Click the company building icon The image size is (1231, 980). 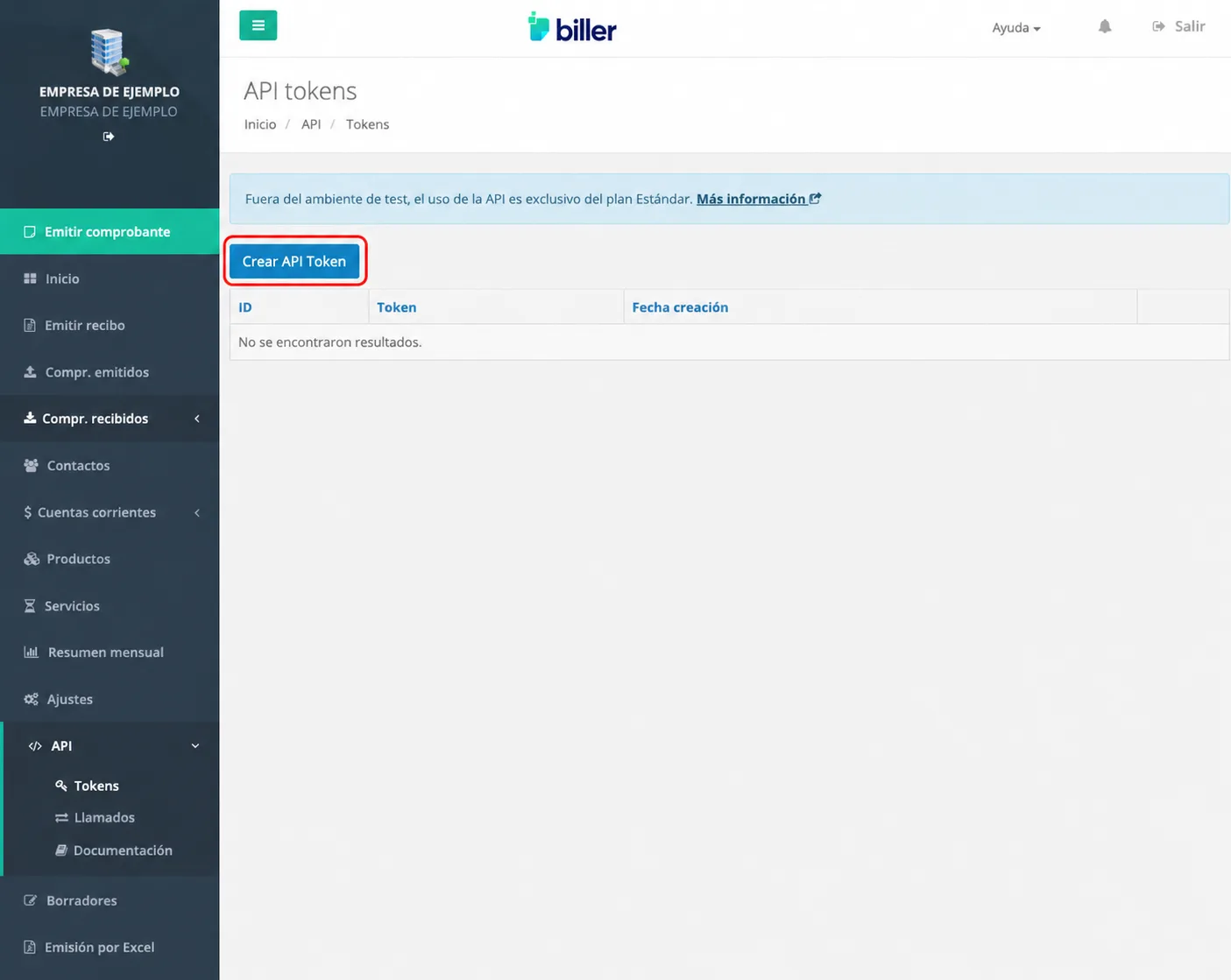pyautogui.click(x=109, y=52)
